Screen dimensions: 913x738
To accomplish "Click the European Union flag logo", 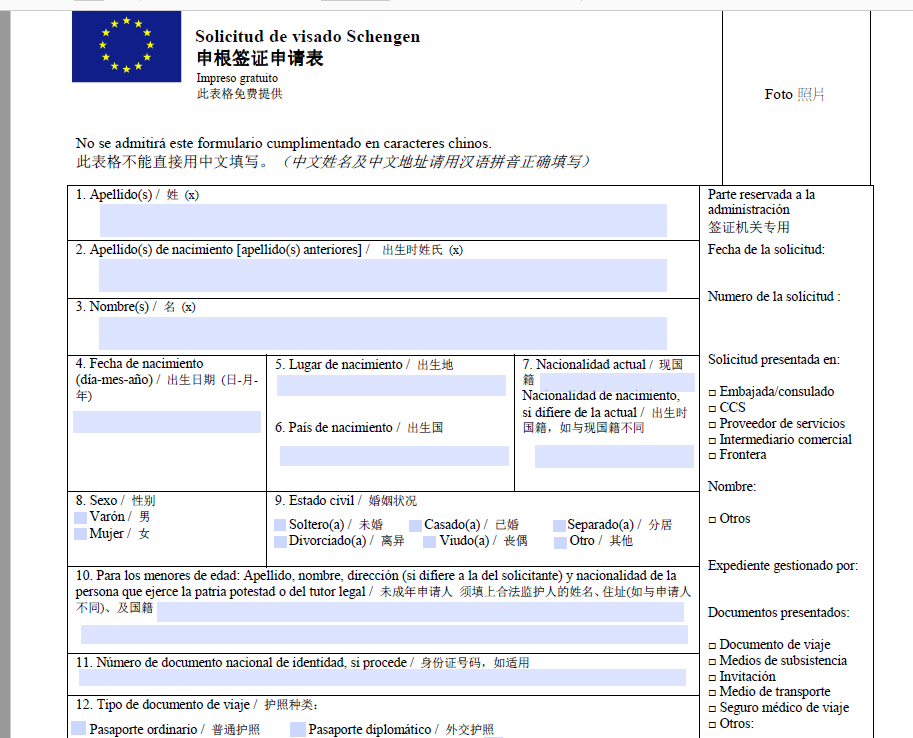I will point(126,47).
